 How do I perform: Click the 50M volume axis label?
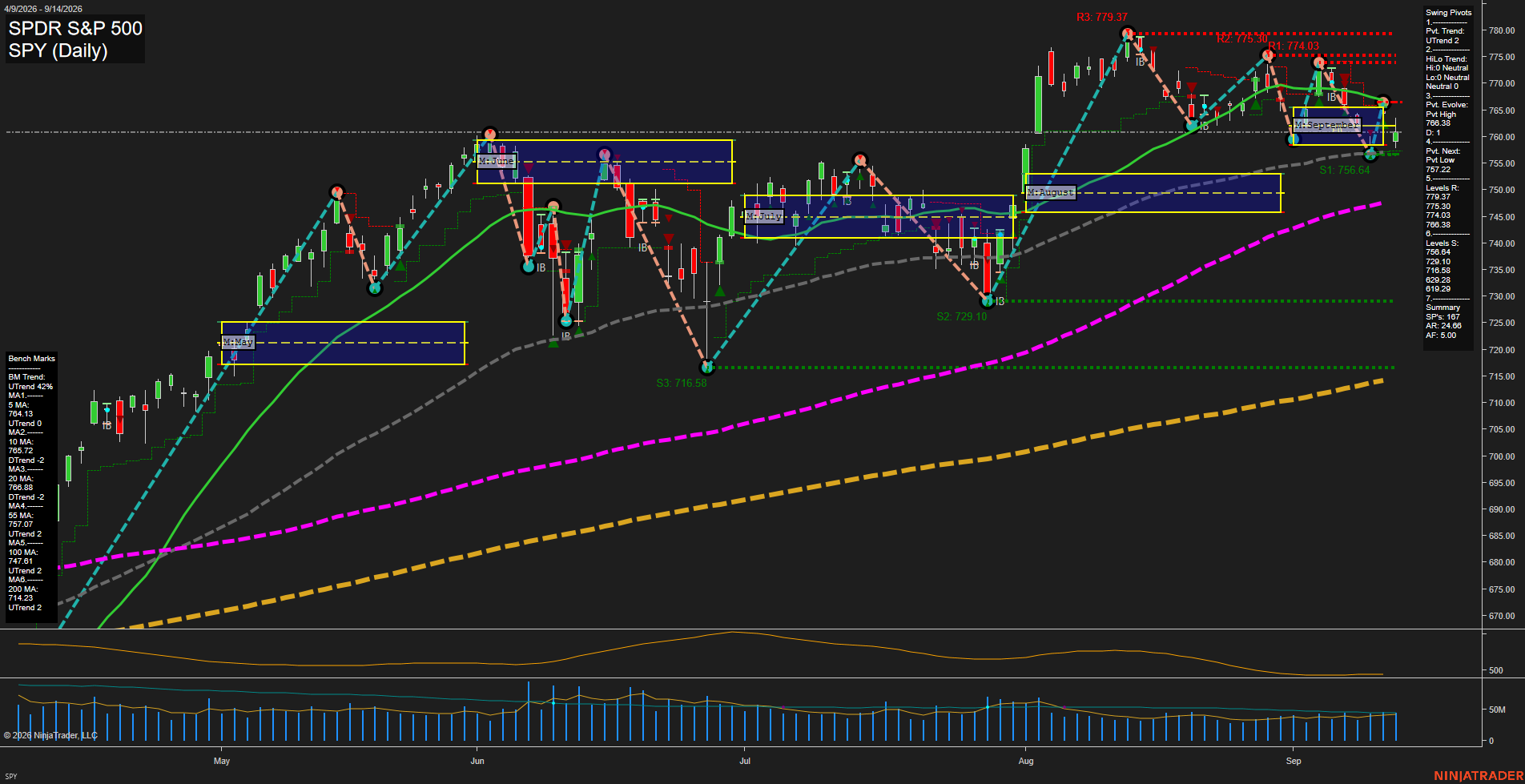1497,710
